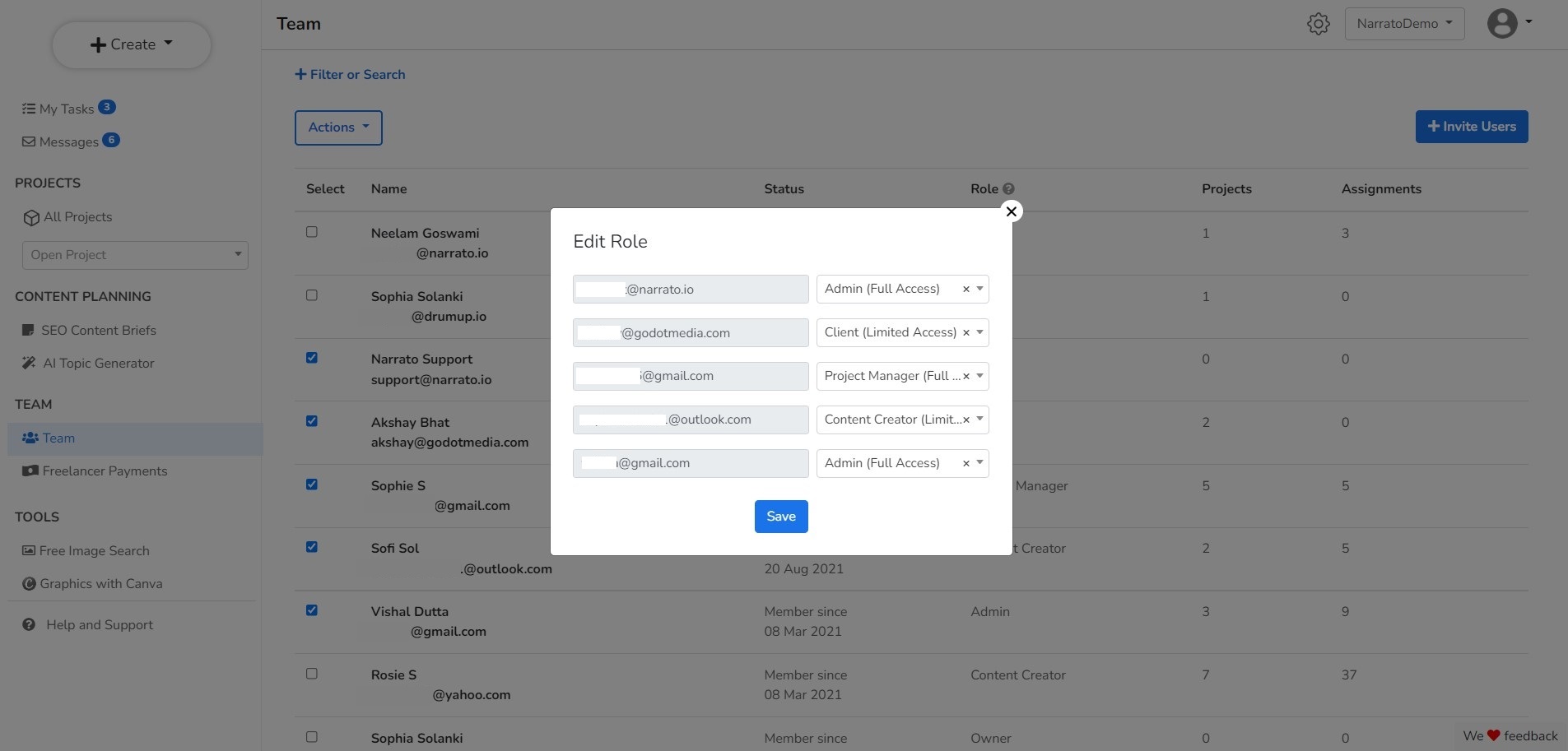Viewport: 1568px width, 751px height.
Task: Open Messages from the sidebar
Action: [x=68, y=141]
